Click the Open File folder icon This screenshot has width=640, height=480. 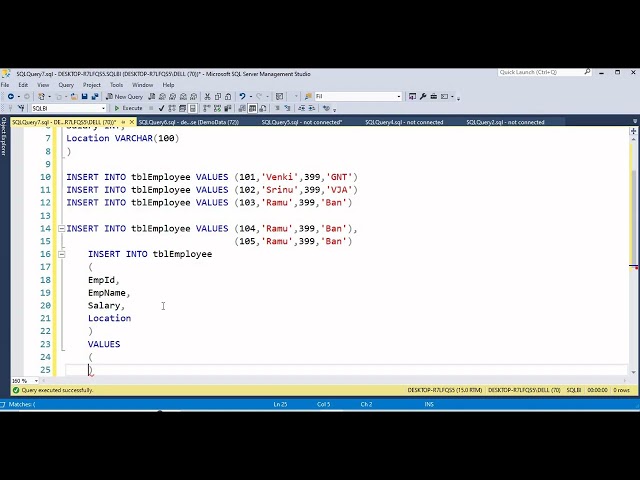74,97
